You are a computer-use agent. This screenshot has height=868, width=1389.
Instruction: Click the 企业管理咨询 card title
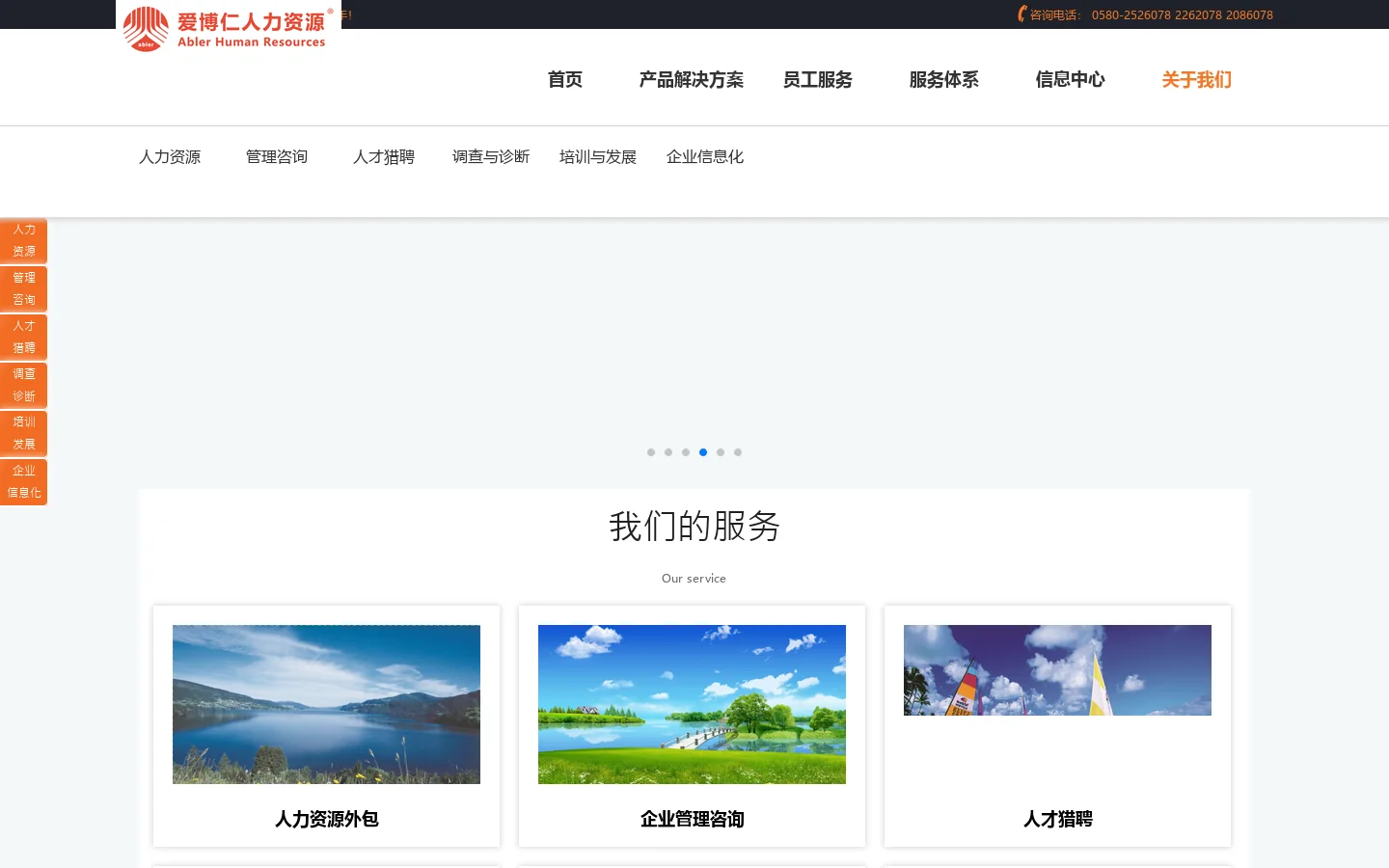tap(692, 820)
